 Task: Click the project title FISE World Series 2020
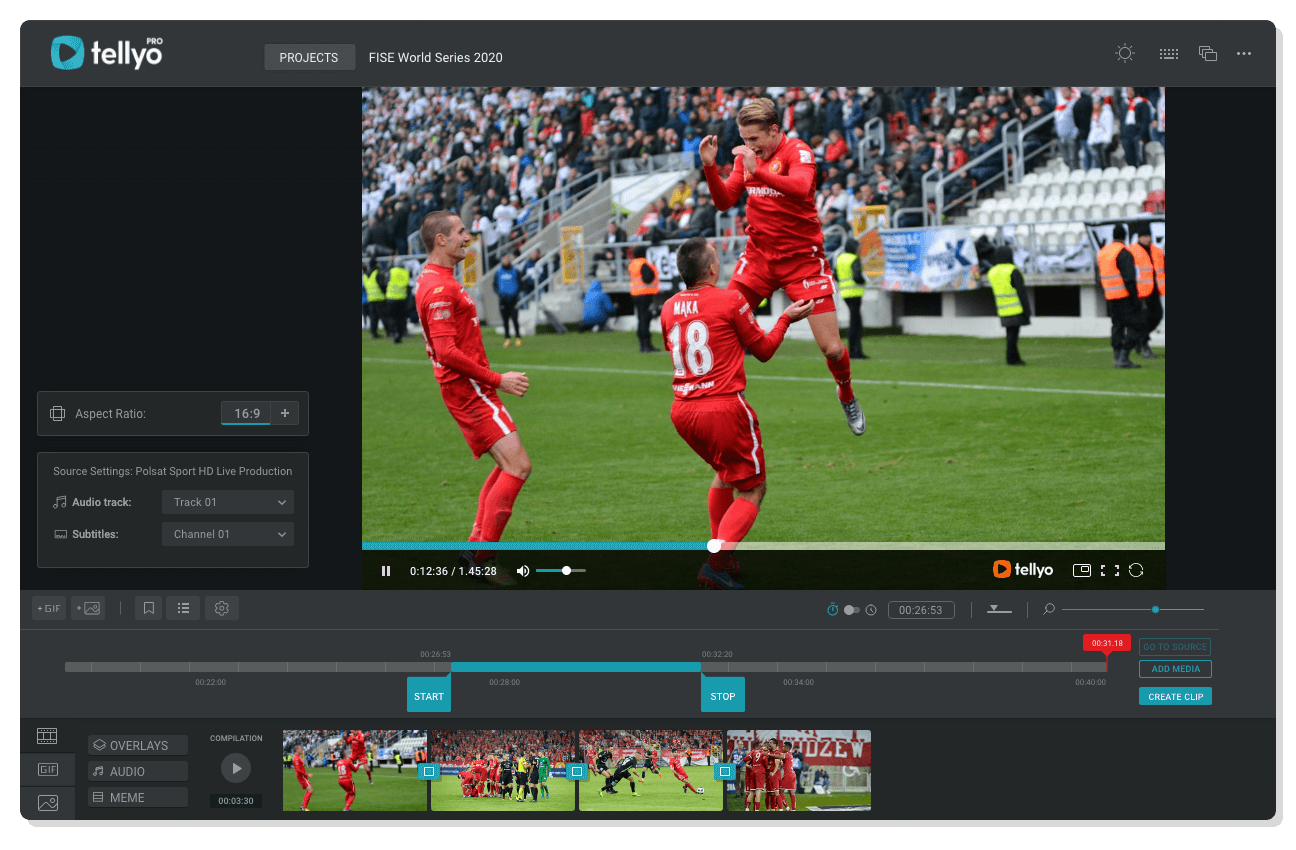436,57
